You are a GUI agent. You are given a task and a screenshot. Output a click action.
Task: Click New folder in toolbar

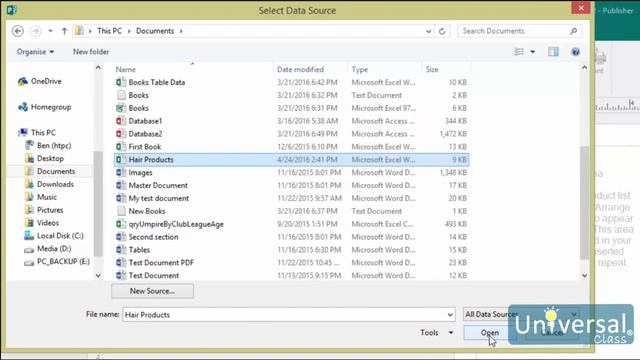[x=91, y=52]
